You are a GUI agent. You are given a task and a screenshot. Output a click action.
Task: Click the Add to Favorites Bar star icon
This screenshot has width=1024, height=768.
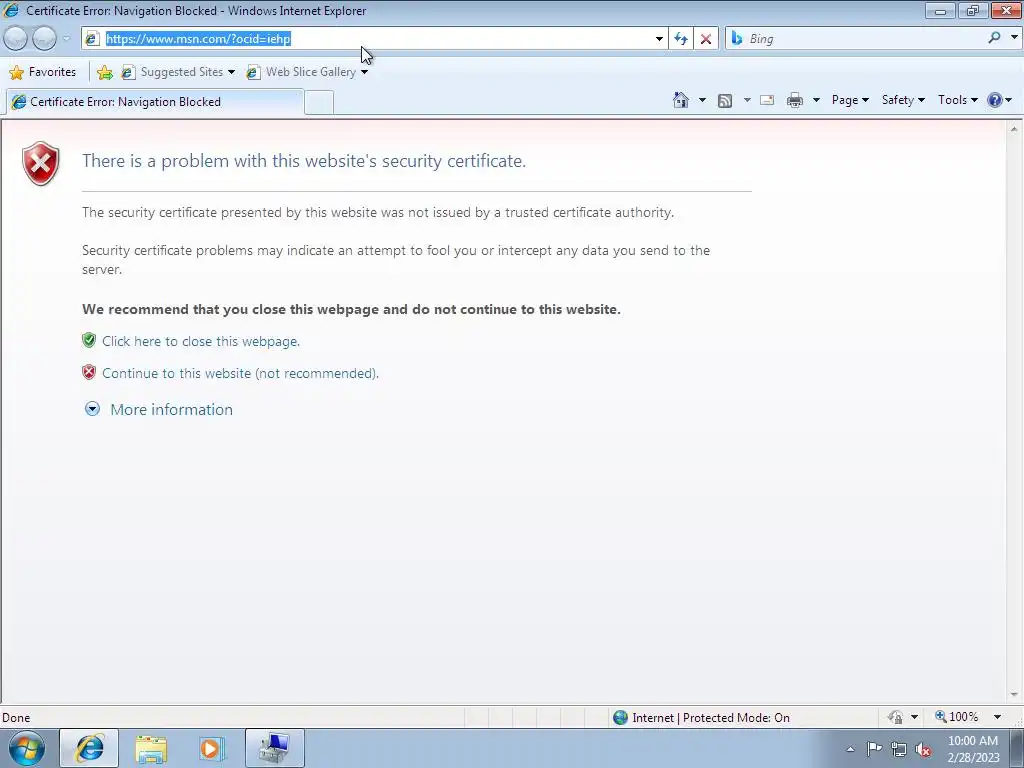[104, 72]
